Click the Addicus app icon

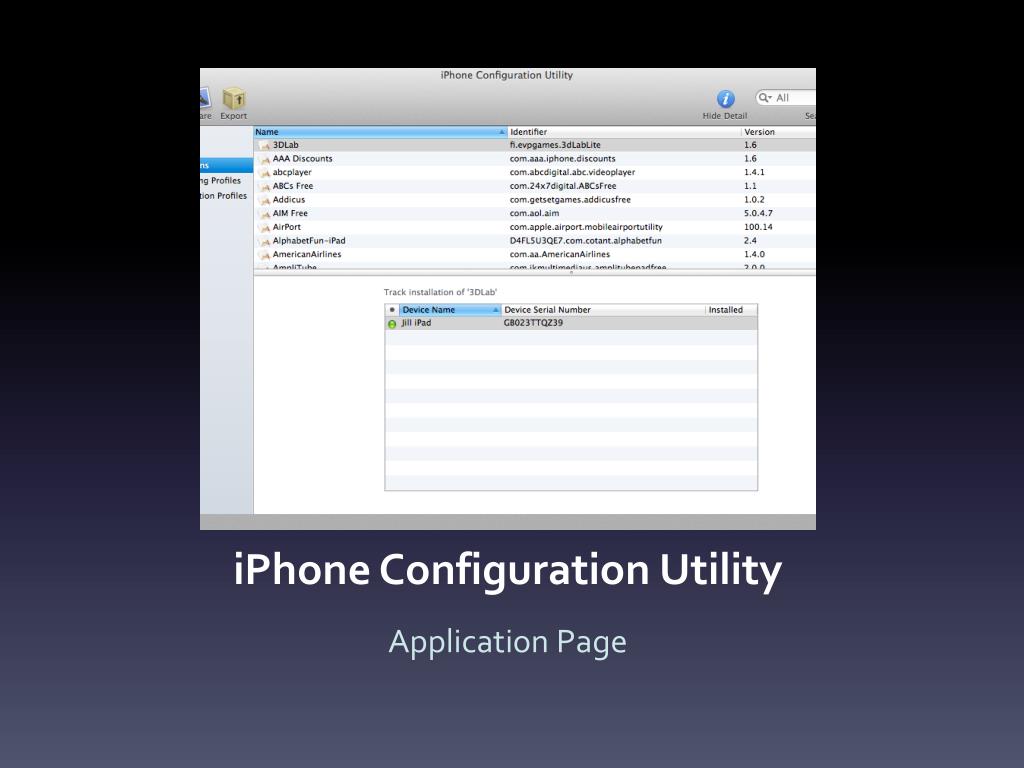coord(264,200)
